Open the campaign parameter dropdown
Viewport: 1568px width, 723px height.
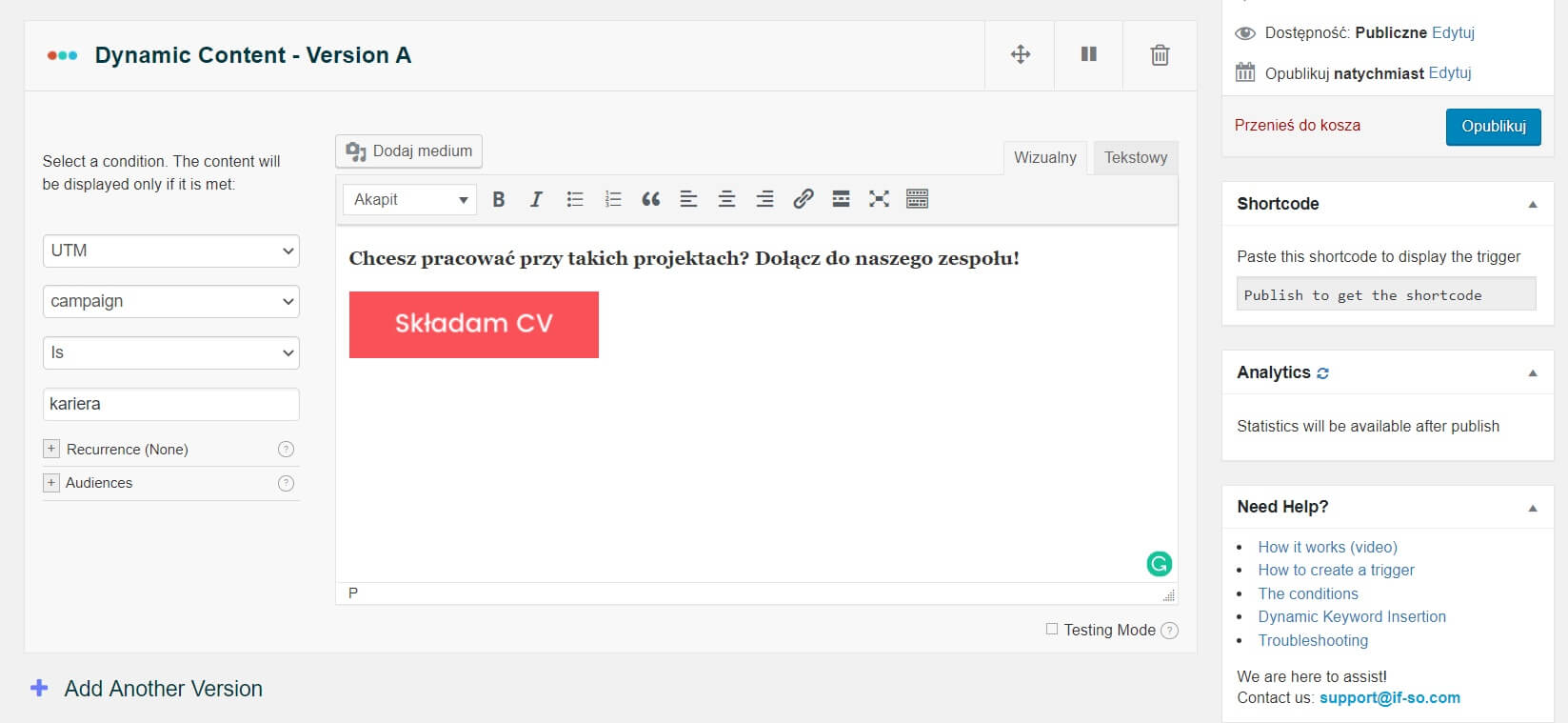pos(171,301)
